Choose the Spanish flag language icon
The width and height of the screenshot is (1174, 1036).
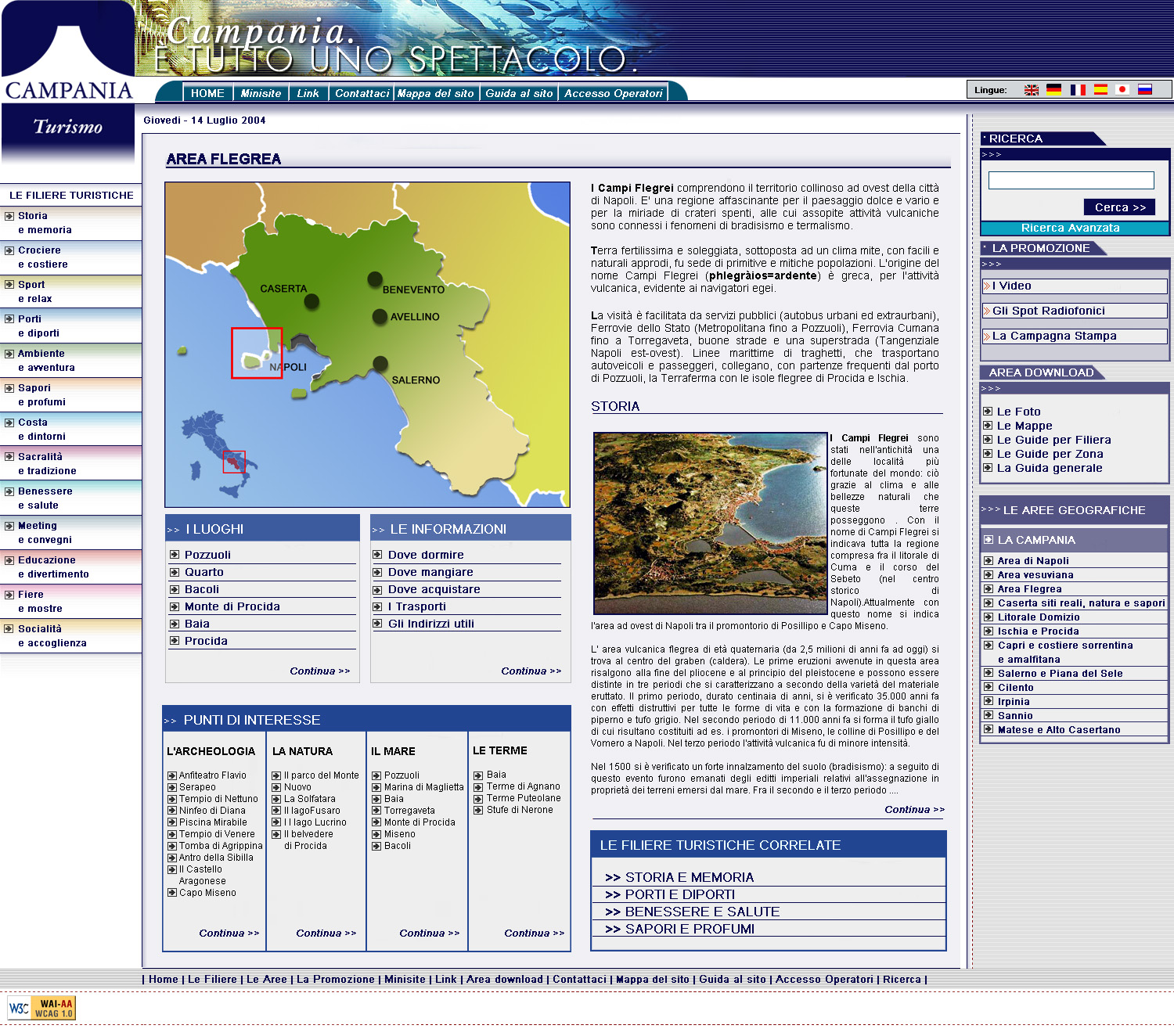pyautogui.click(x=1100, y=90)
